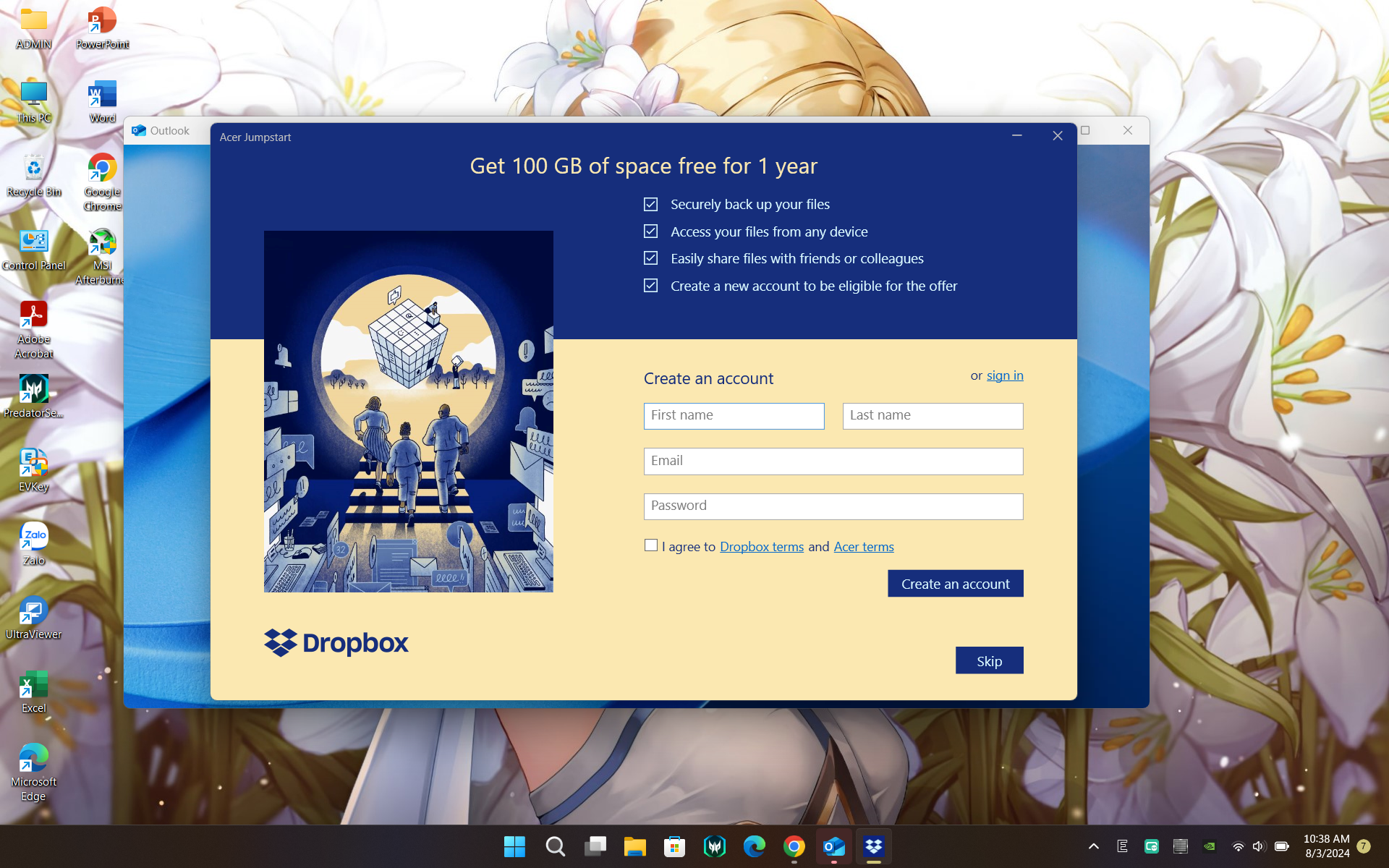Click Create an account button
The image size is (1389, 868).
point(955,584)
